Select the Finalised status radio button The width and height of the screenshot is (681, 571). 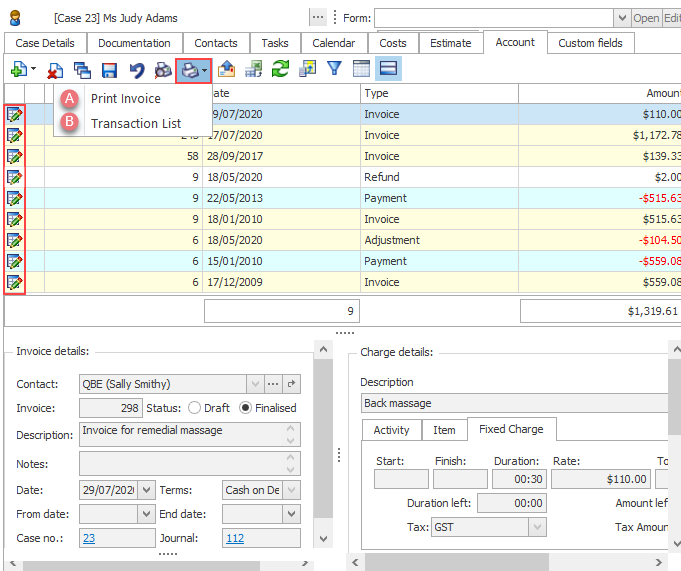click(245, 408)
